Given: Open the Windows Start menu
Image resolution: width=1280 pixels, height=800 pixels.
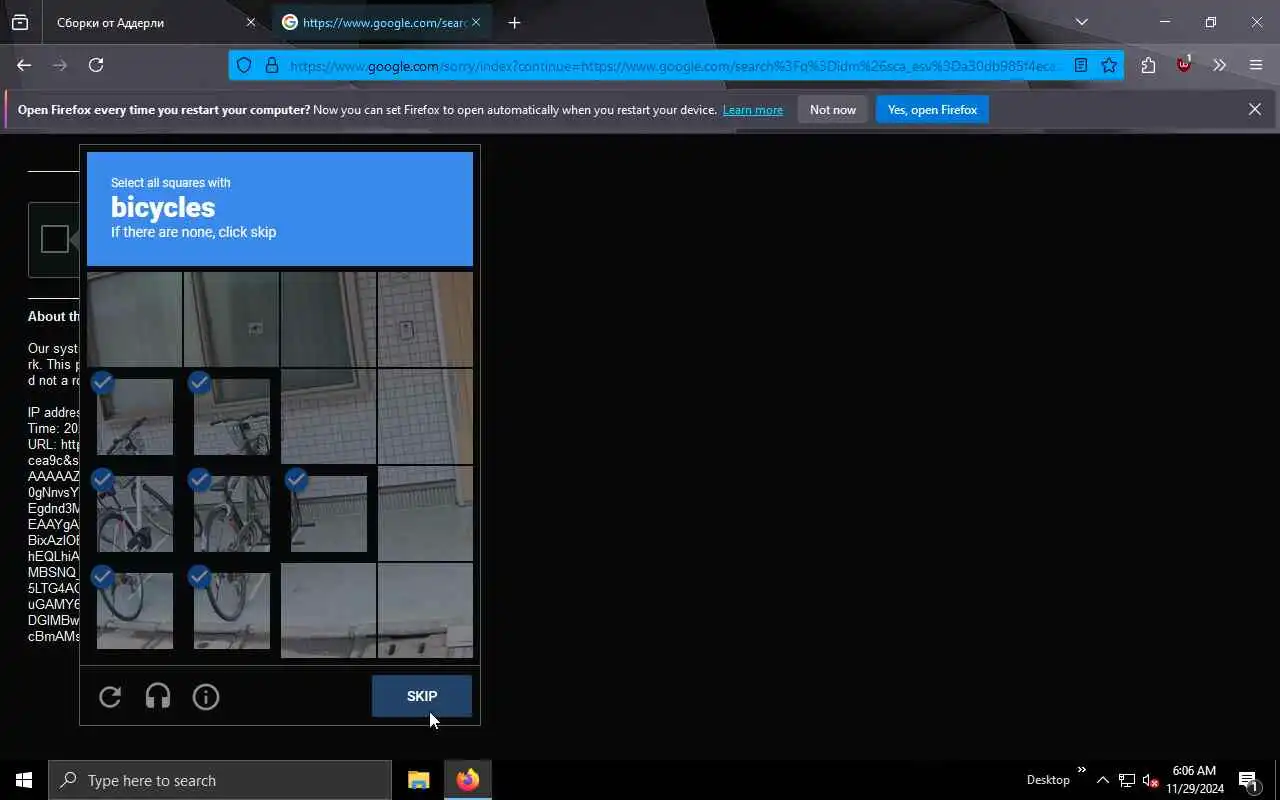Looking at the screenshot, I should tap(24, 780).
